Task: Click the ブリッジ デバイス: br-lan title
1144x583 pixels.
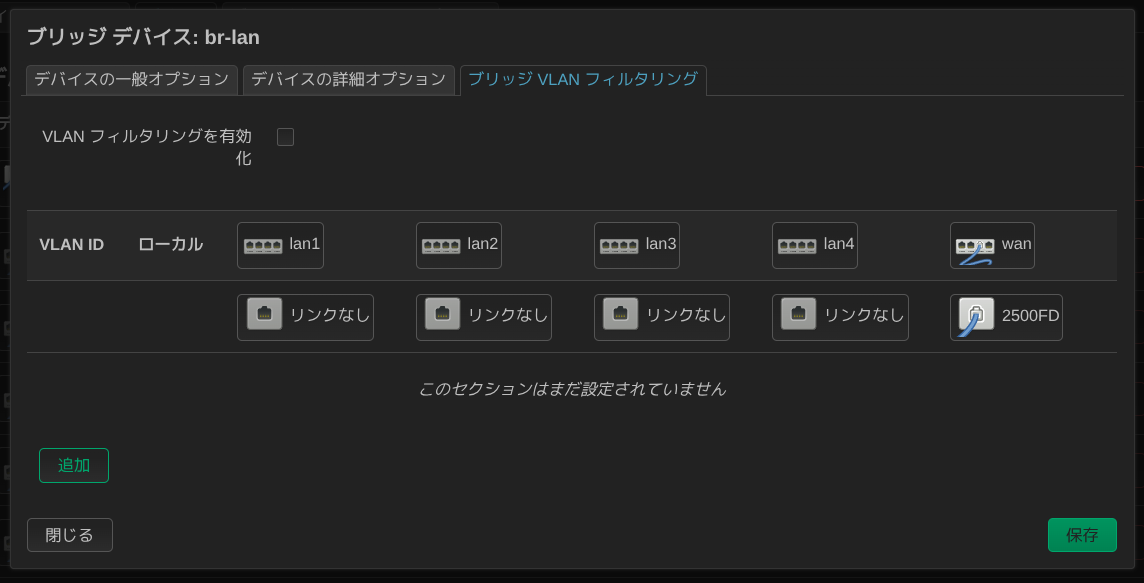Action: [x=143, y=36]
